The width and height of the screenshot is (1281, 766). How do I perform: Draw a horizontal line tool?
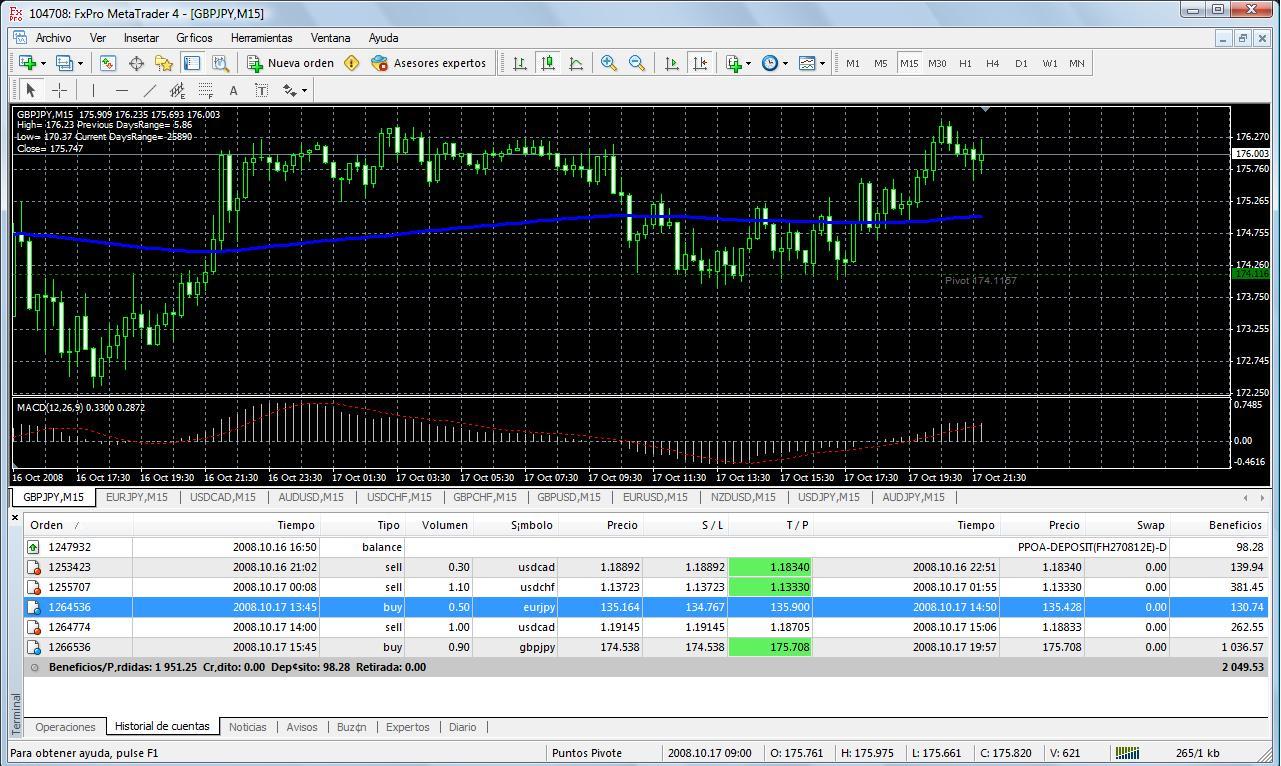tap(121, 90)
